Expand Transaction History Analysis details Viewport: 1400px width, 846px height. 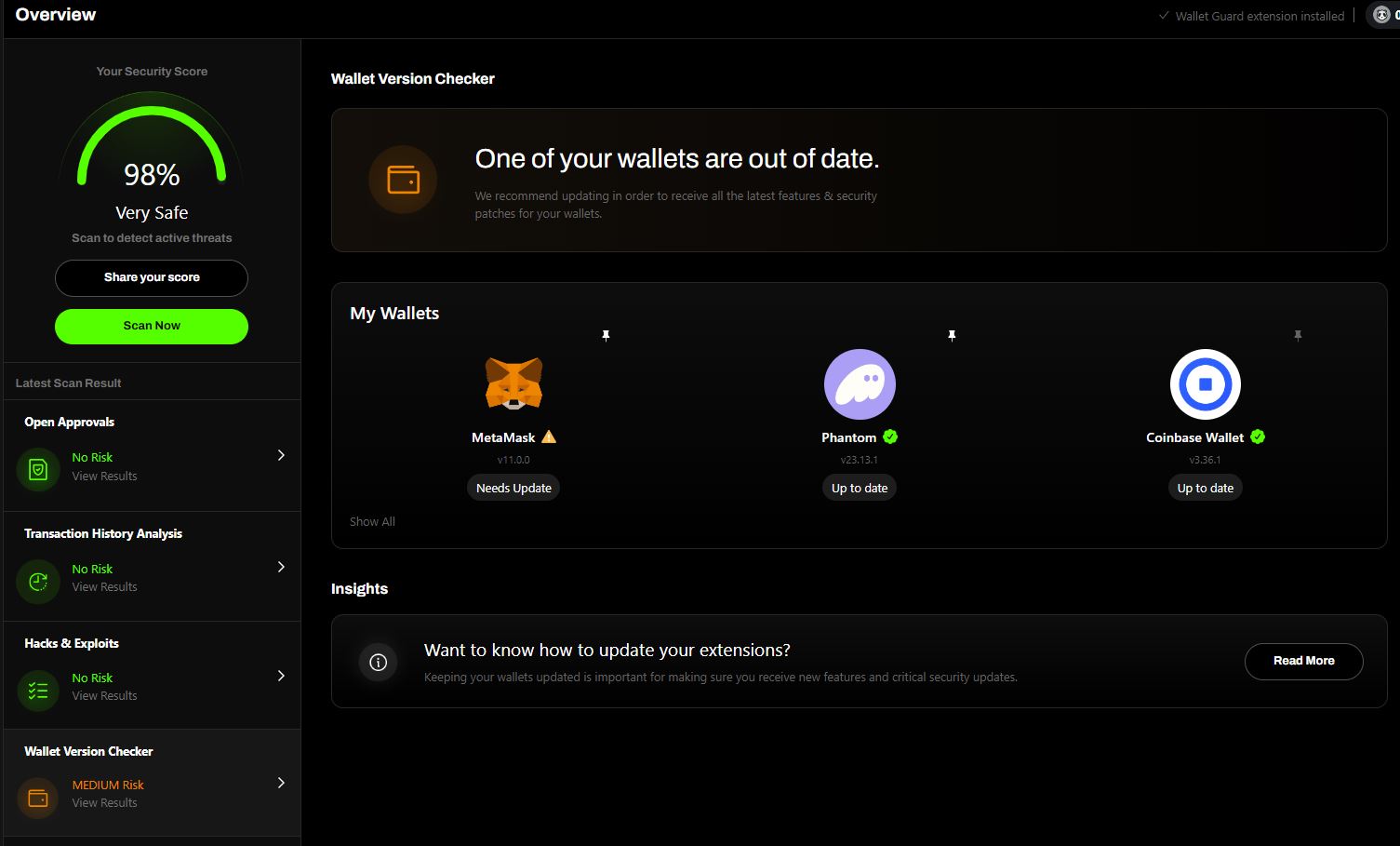click(281, 566)
